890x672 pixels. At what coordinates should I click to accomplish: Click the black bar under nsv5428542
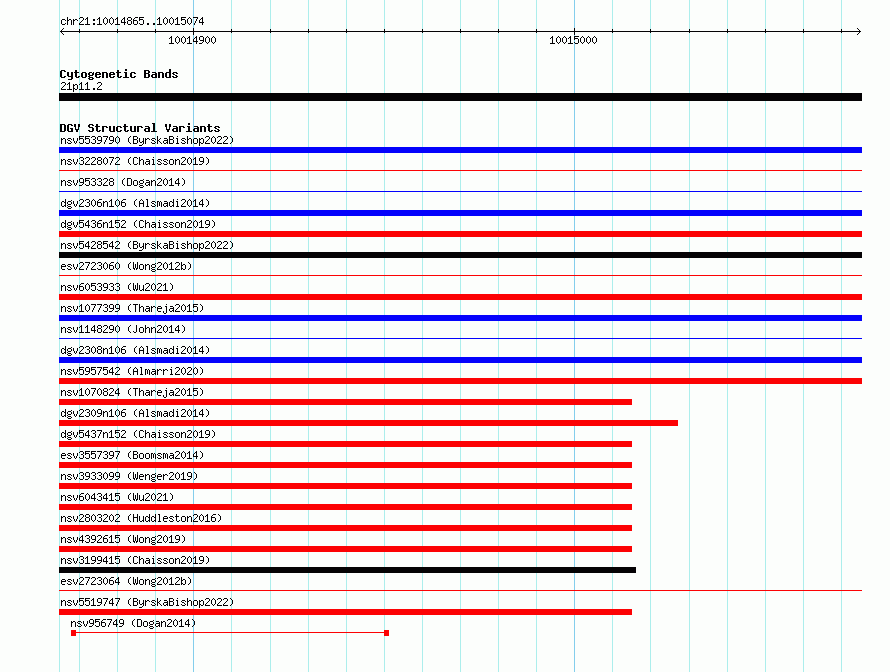(460, 255)
